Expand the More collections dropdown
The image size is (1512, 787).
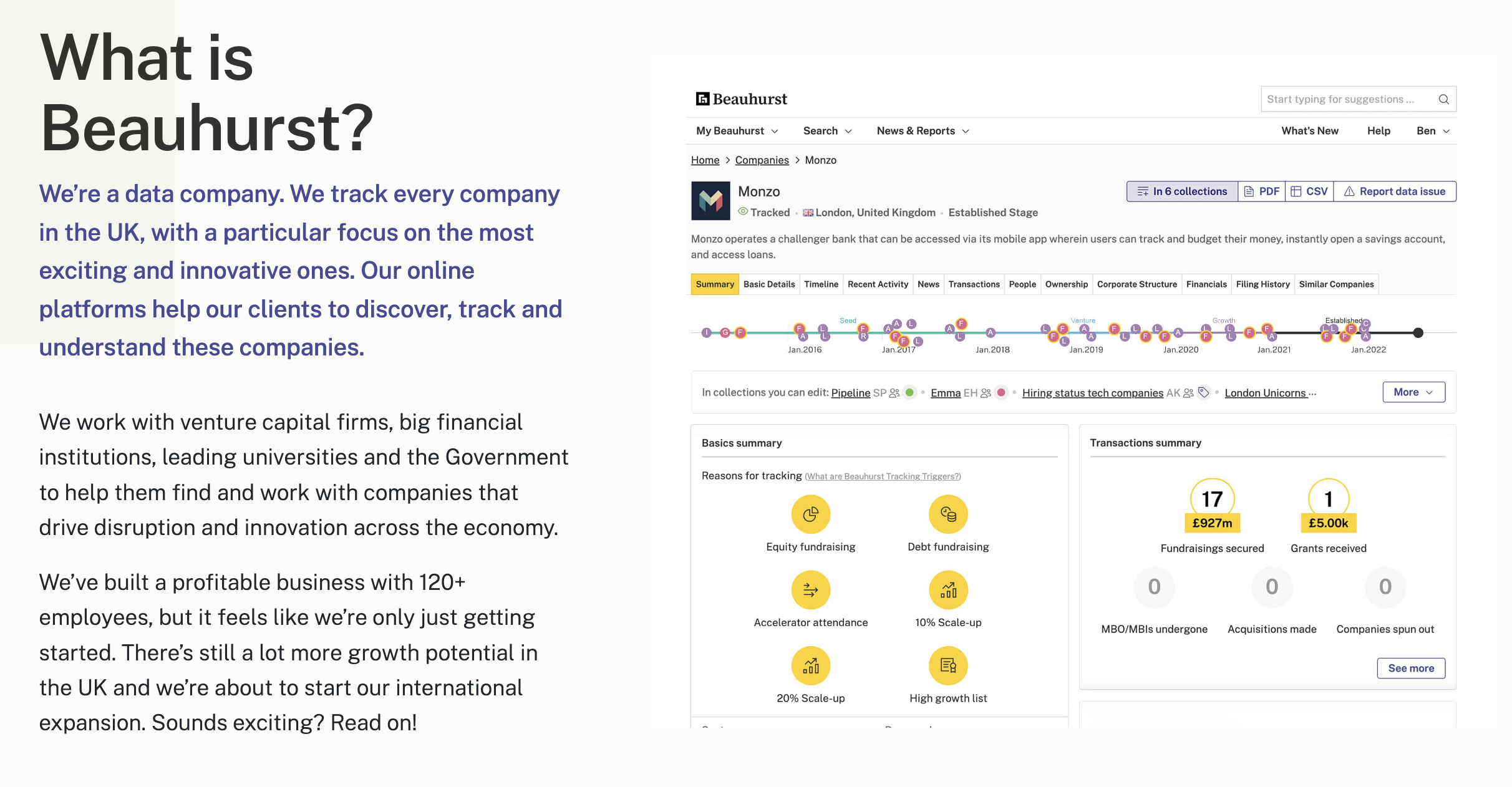(x=1413, y=392)
